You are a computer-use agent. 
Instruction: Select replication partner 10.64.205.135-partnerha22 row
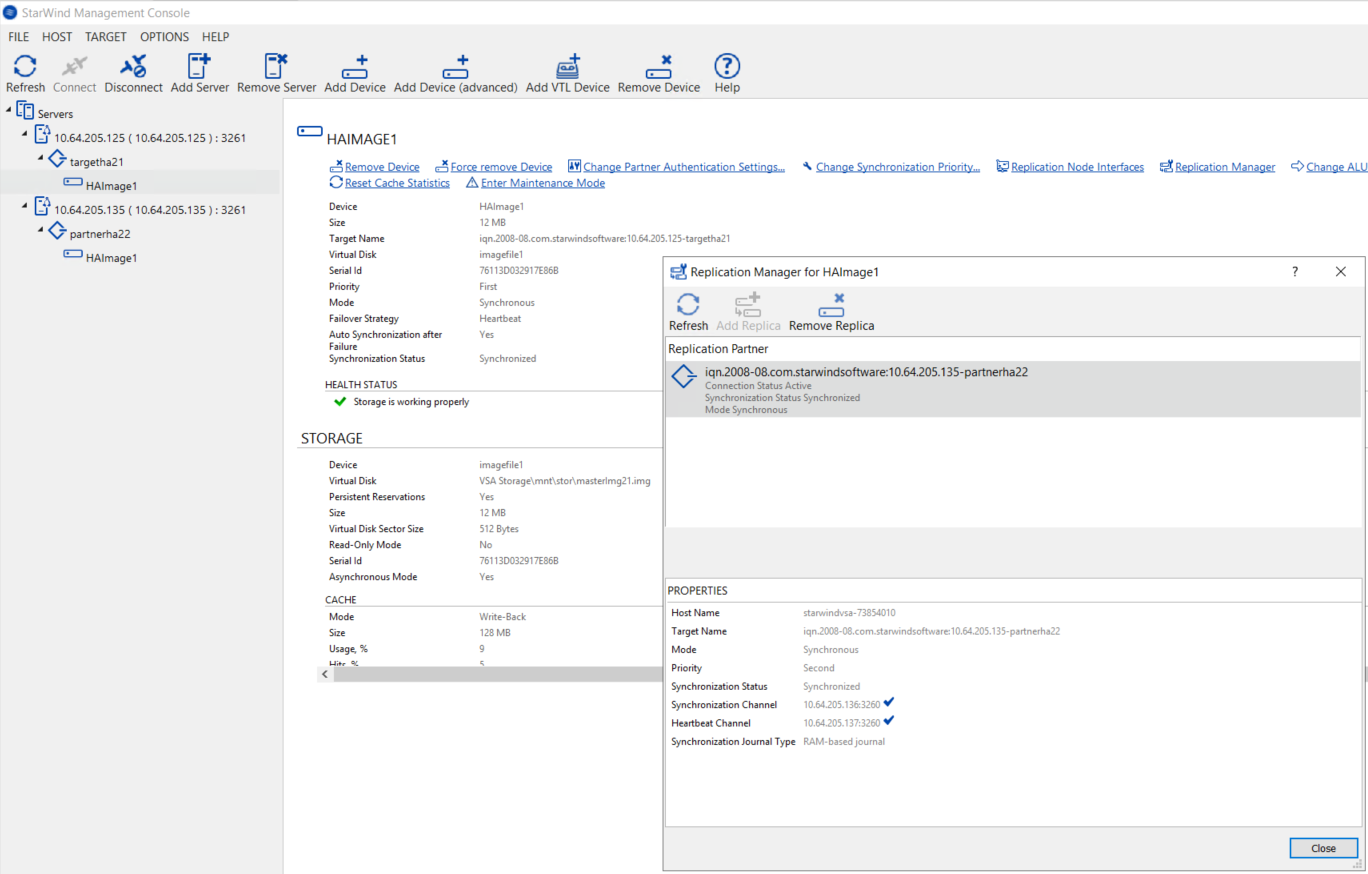pos(1013,389)
